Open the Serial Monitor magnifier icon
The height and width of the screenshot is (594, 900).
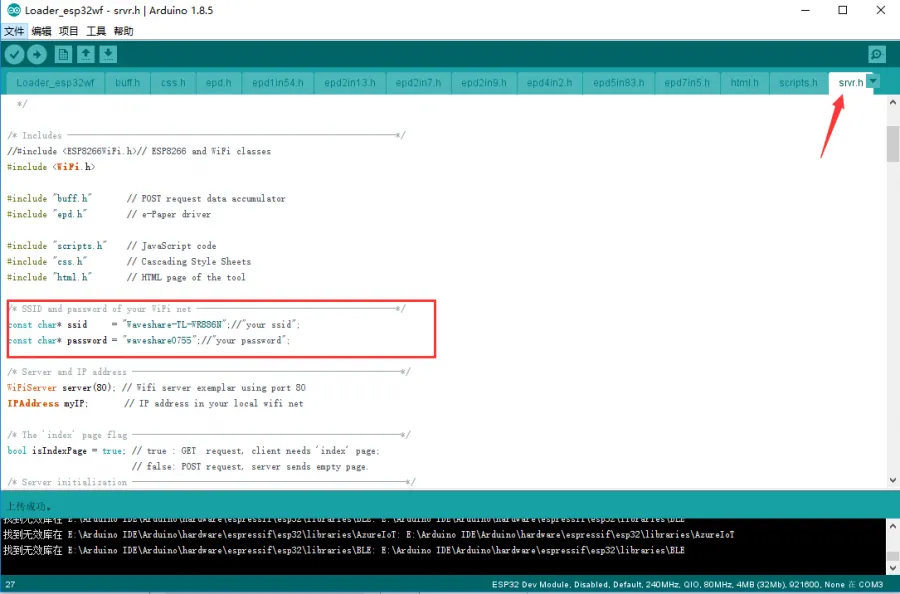(876, 55)
